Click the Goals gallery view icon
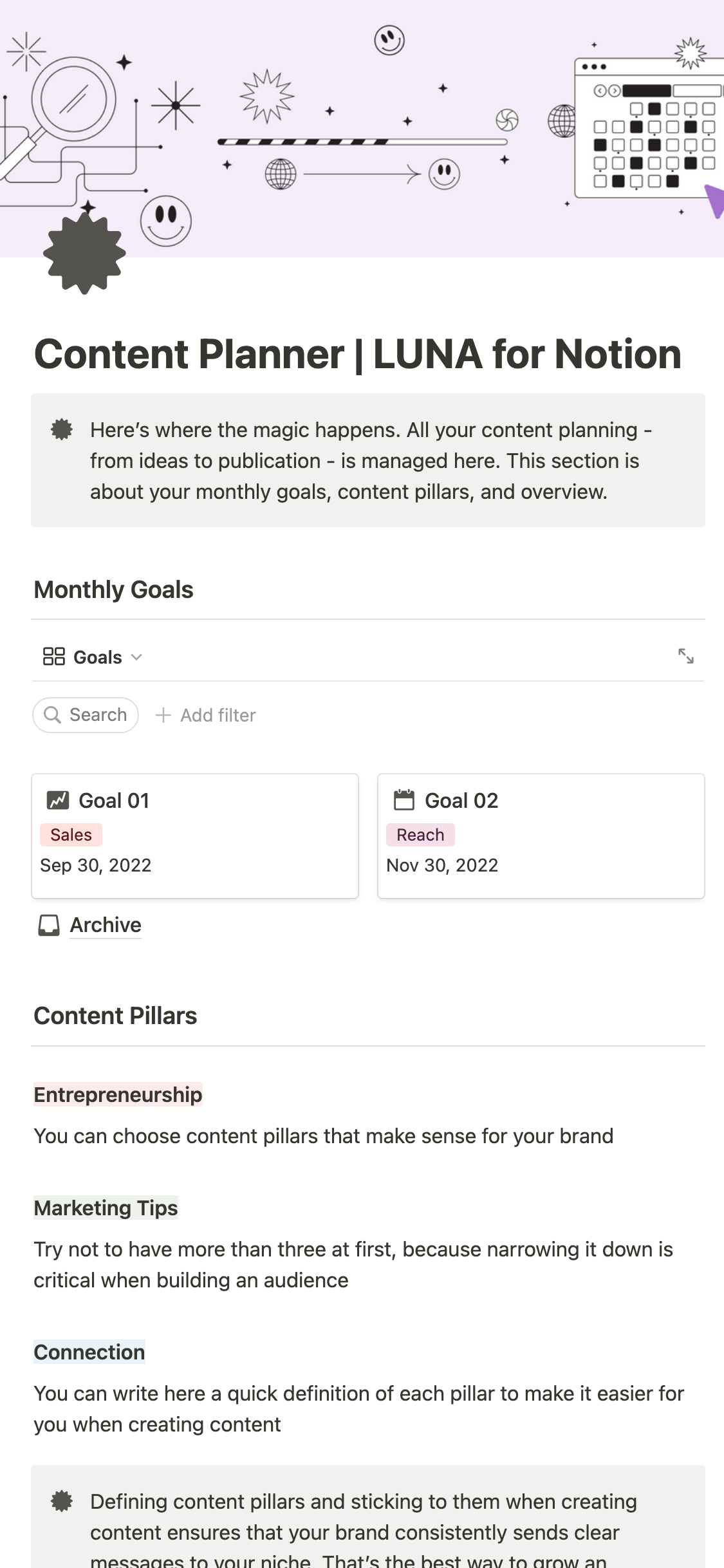724x1568 pixels. coord(54,657)
